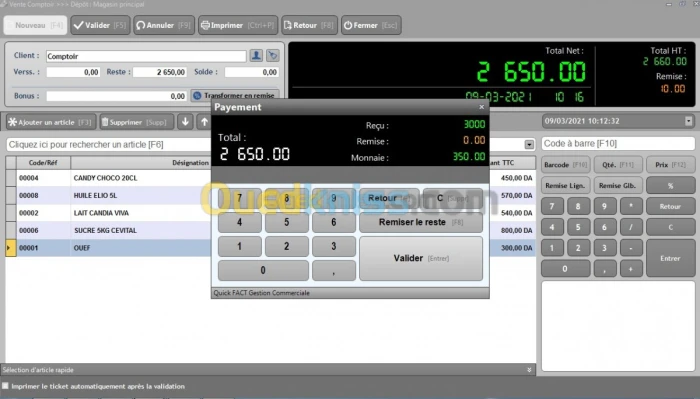Click Annuler [F9] toolbar button
This screenshot has width=700, height=399.
click(x=163, y=25)
